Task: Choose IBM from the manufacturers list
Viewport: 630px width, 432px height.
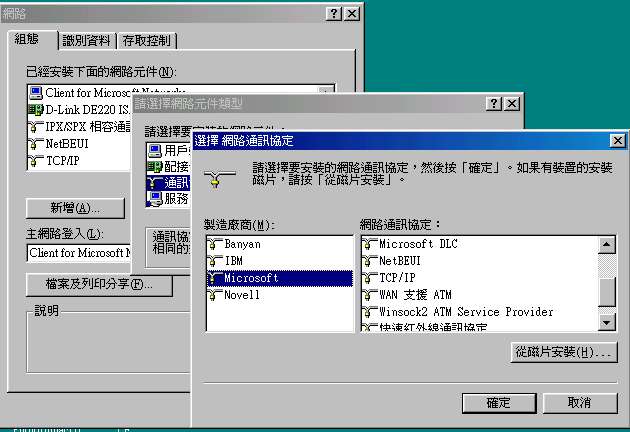Action: [x=234, y=260]
